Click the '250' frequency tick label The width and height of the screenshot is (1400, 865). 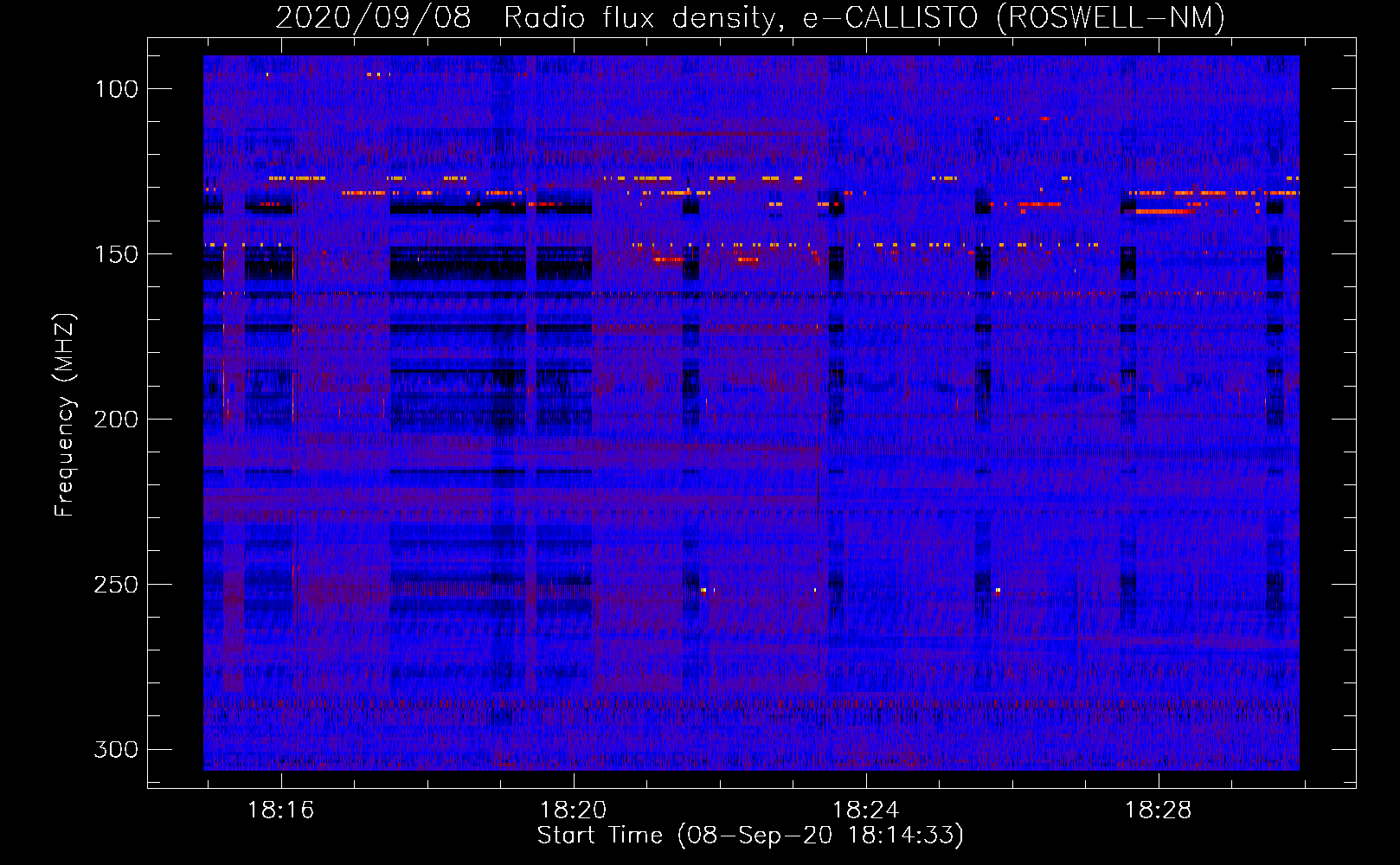click(x=116, y=585)
